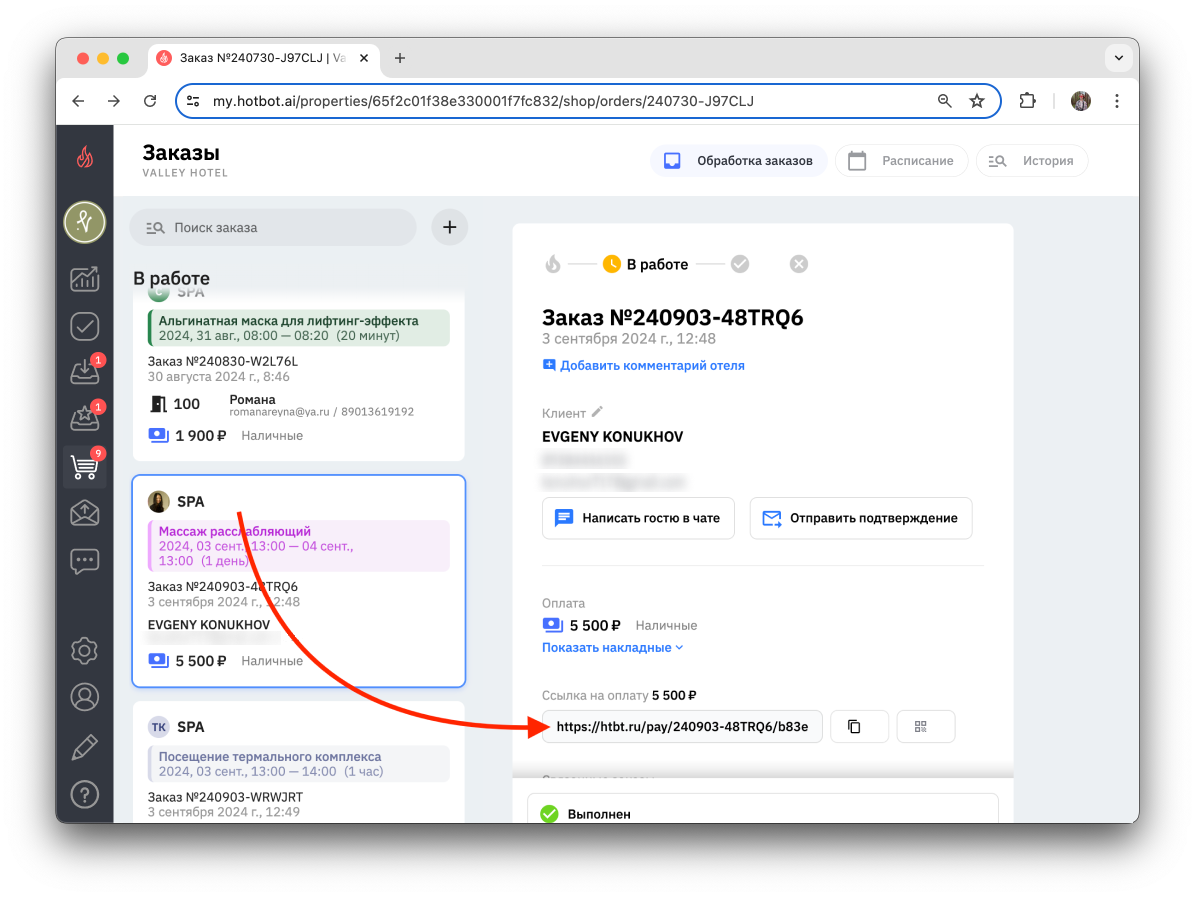Close the current browser tab

(x=364, y=58)
